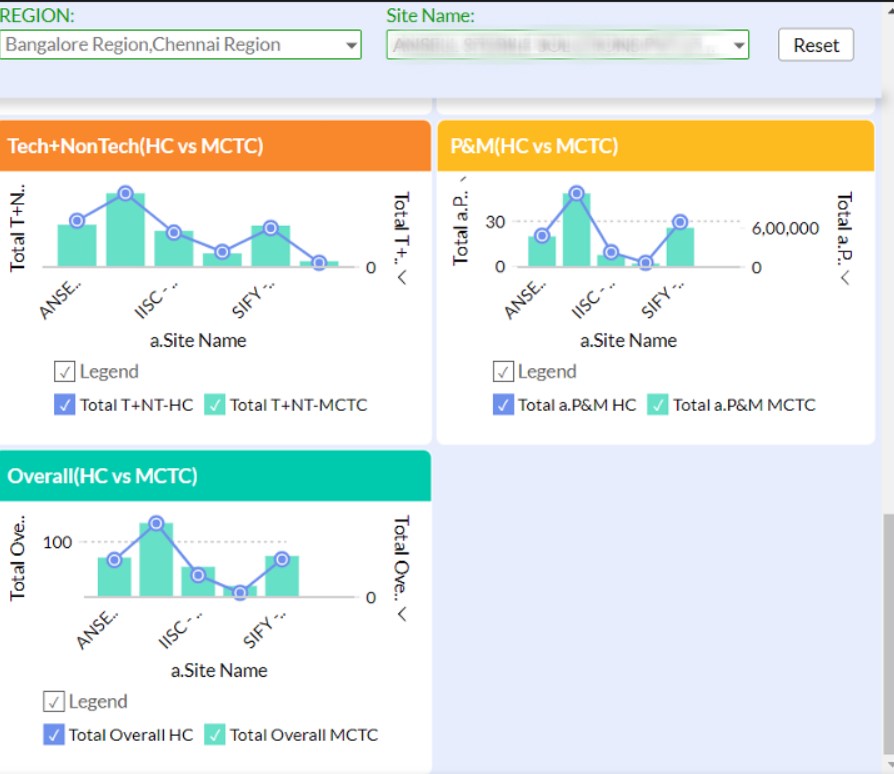Viewport: 894px width, 774px height.
Task: Expand chevron beside Tech+NonTech chart axis
Action: click(402, 278)
